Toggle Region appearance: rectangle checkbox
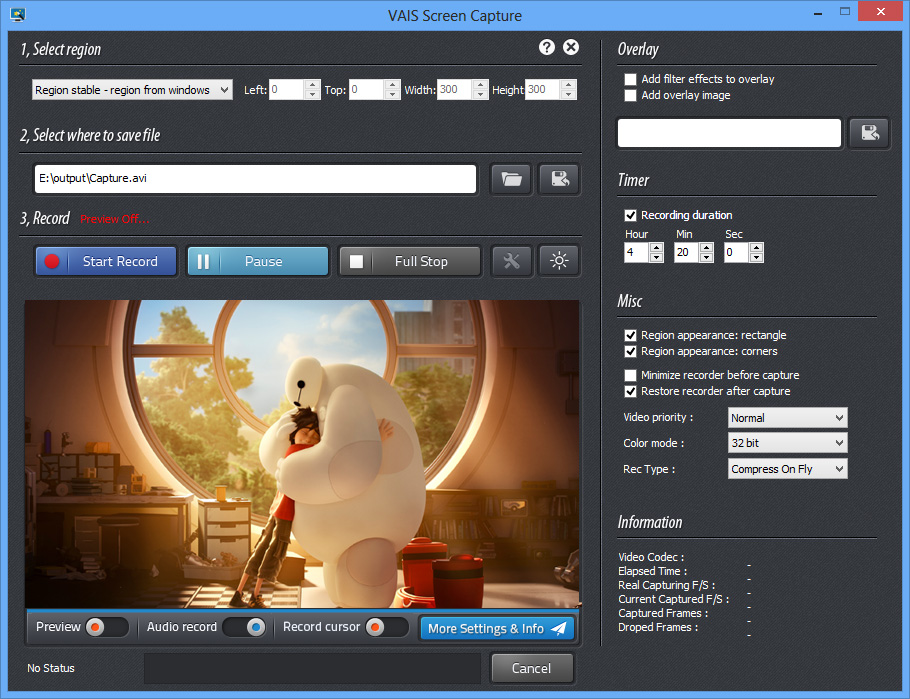 pyautogui.click(x=630, y=336)
